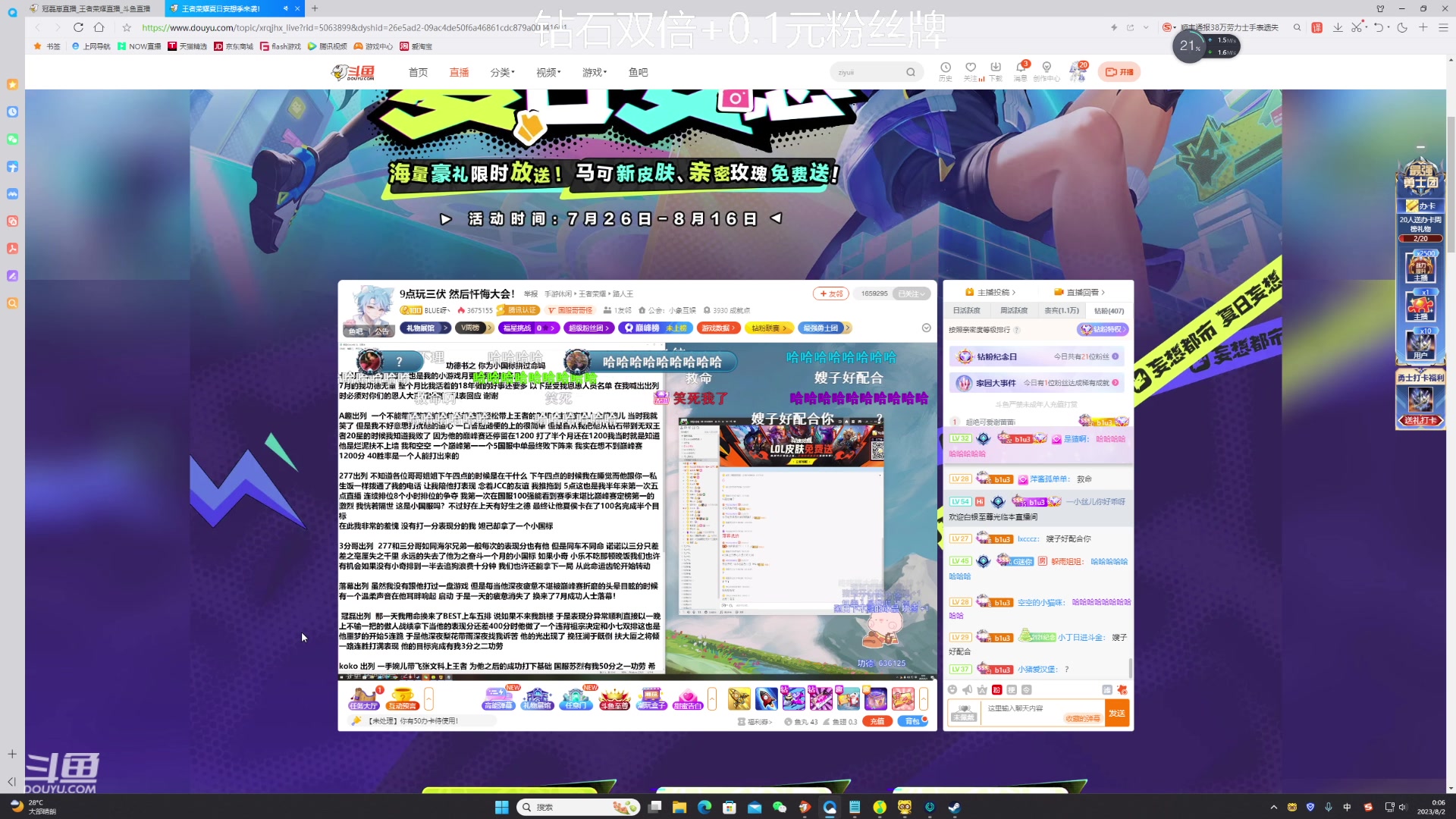Send the golden rocket gift
The image size is (1456, 819).
739,698
